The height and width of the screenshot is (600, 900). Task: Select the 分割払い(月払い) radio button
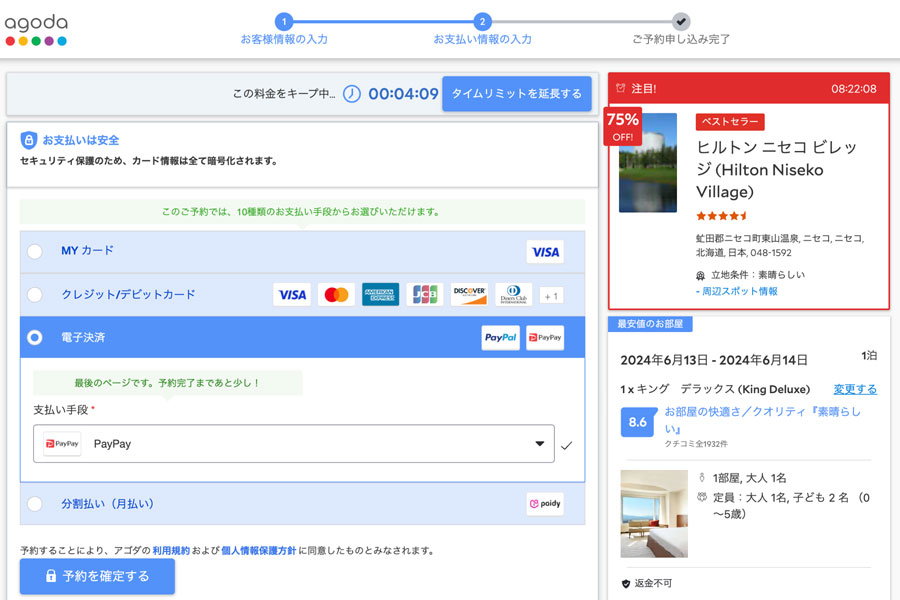pyautogui.click(x=35, y=504)
